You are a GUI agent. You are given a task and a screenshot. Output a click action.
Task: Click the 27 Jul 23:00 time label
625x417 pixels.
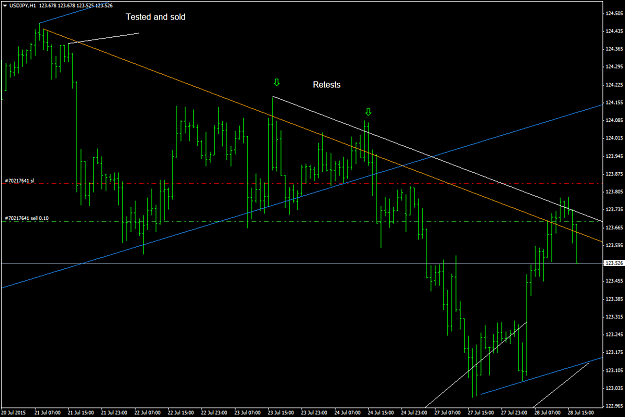tap(514, 413)
